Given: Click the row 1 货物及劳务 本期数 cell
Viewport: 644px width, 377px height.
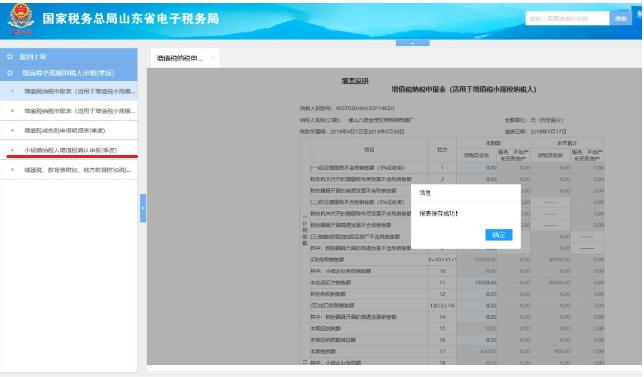Looking at the screenshot, I should pyautogui.click(x=477, y=168).
